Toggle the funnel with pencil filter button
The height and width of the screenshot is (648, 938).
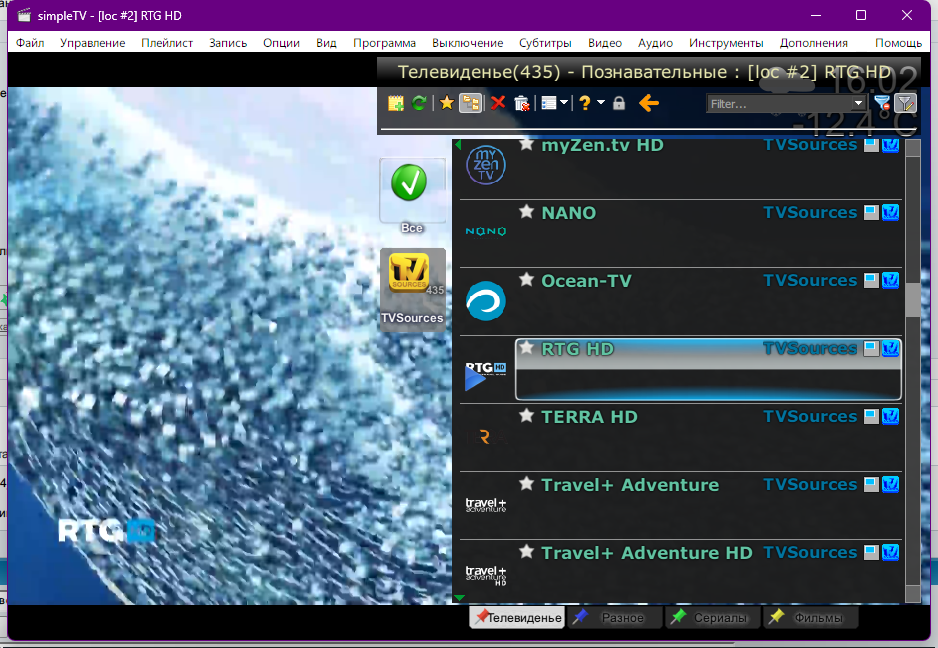tap(905, 104)
